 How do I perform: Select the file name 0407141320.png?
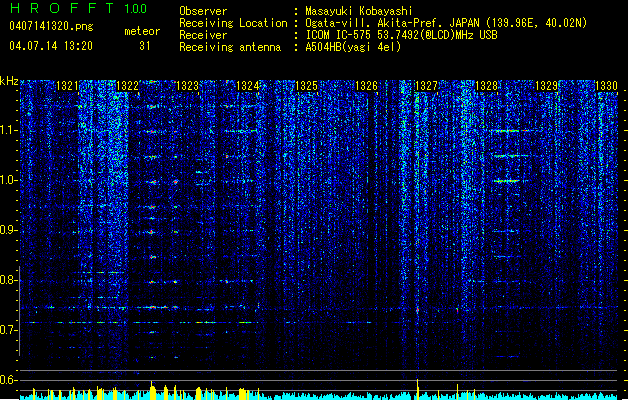(51, 26)
